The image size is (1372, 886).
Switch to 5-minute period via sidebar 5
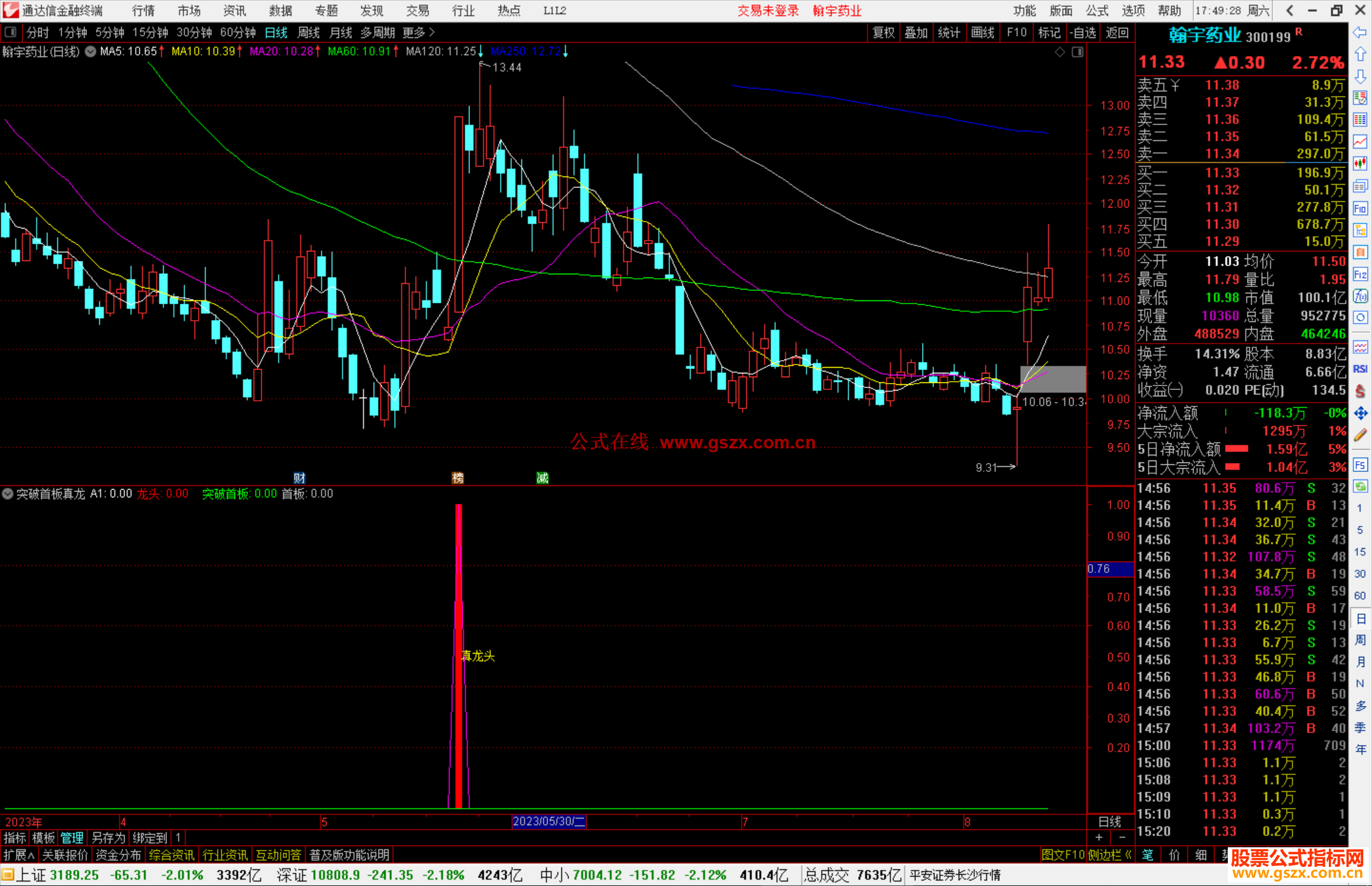point(1360,530)
